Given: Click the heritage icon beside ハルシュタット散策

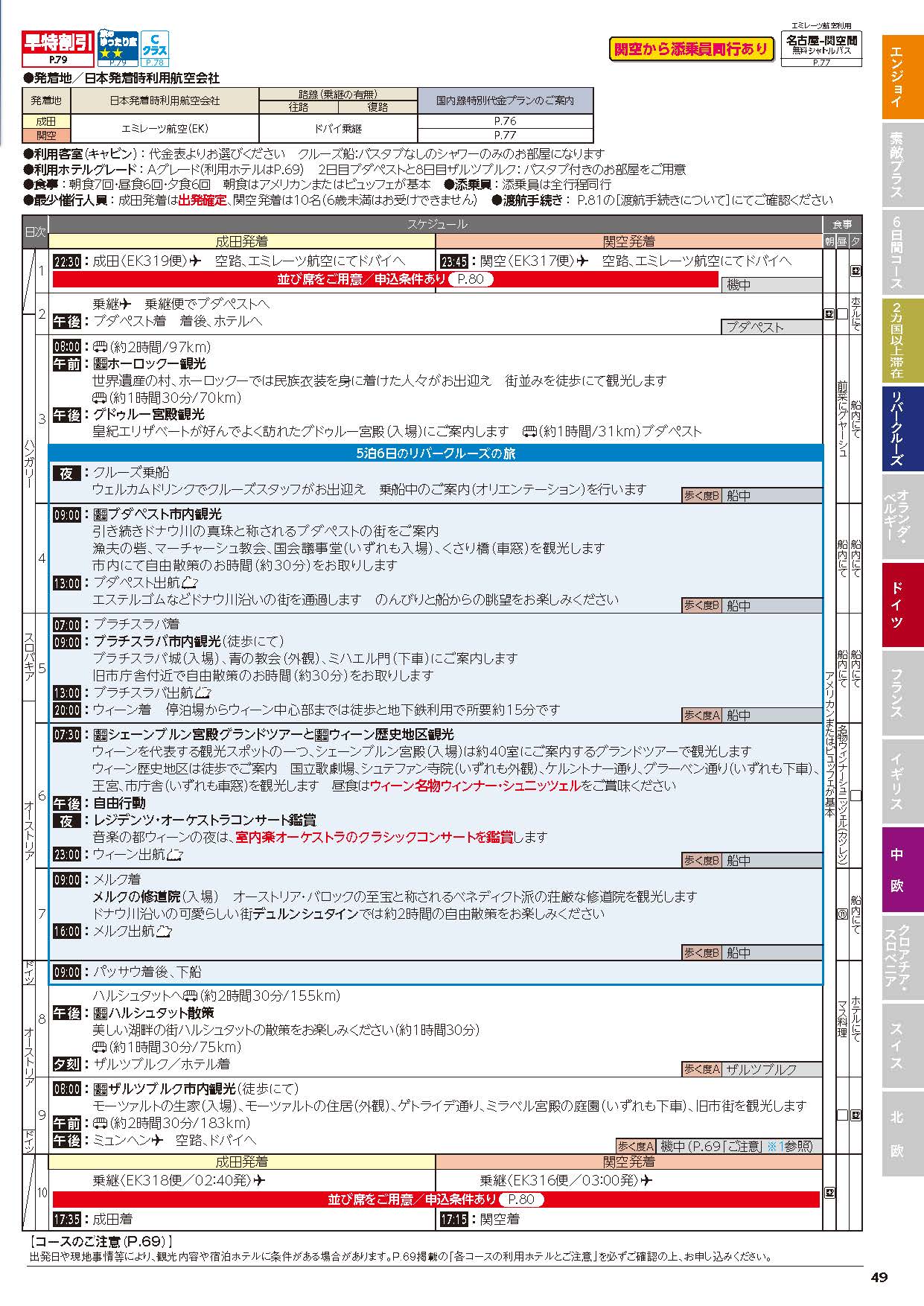Looking at the screenshot, I should pyautogui.click(x=100, y=1013).
